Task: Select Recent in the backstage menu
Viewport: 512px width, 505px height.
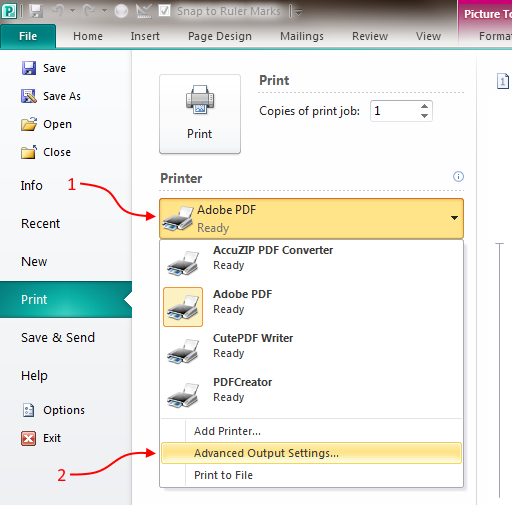Action: (40, 223)
